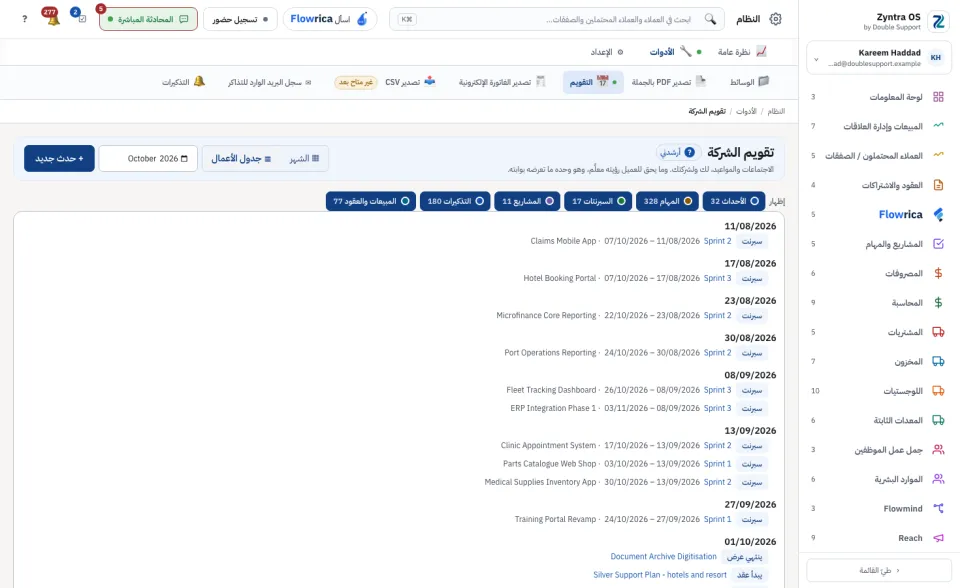Open Reach megaphone sidebar icon
Screen dimensions: 960x588
[938, 538]
